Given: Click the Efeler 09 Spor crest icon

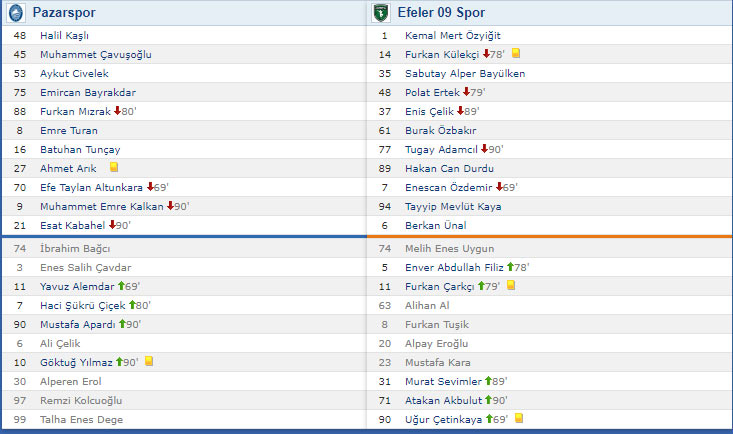Looking at the screenshot, I should coord(380,13).
